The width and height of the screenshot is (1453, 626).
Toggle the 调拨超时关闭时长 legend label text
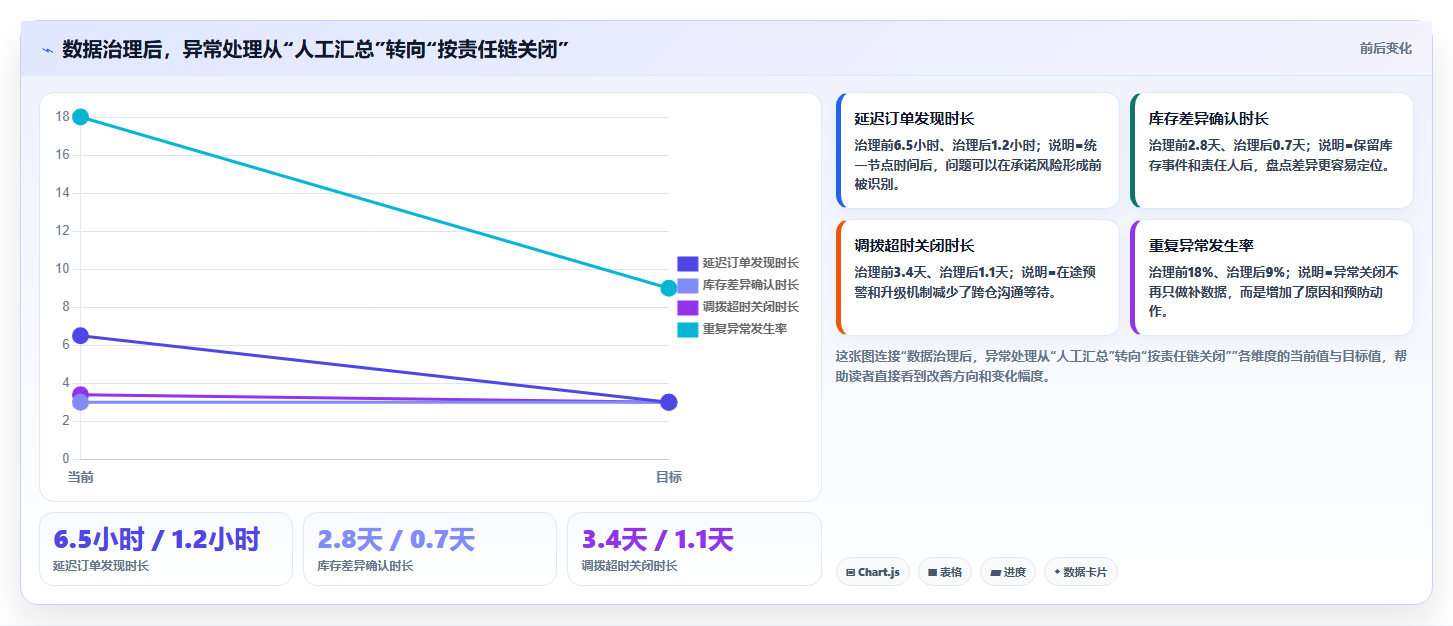coord(750,307)
